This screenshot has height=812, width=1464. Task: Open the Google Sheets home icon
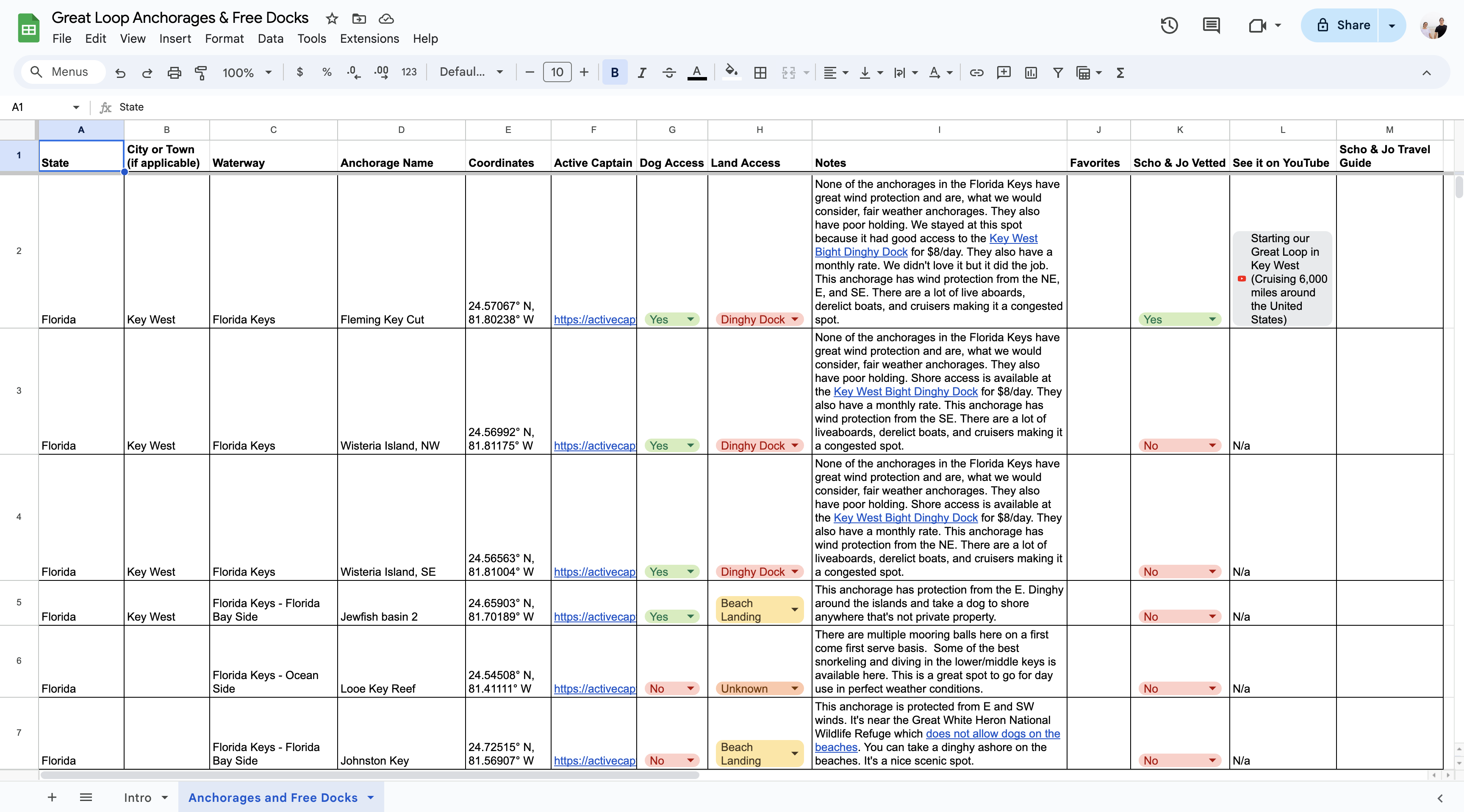pyautogui.click(x=28, y=28)
